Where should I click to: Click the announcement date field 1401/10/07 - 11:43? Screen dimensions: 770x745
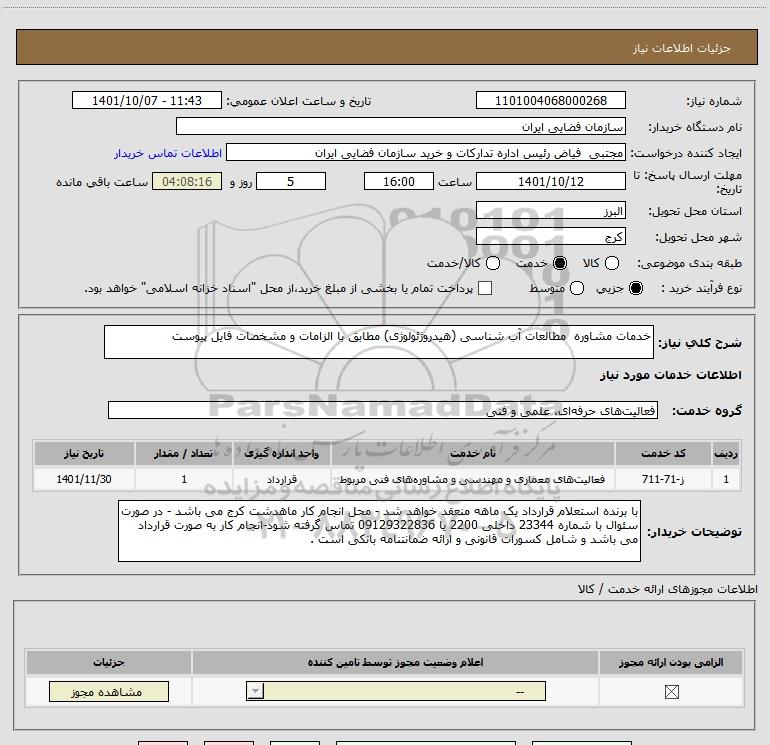[x=147, y=100]
